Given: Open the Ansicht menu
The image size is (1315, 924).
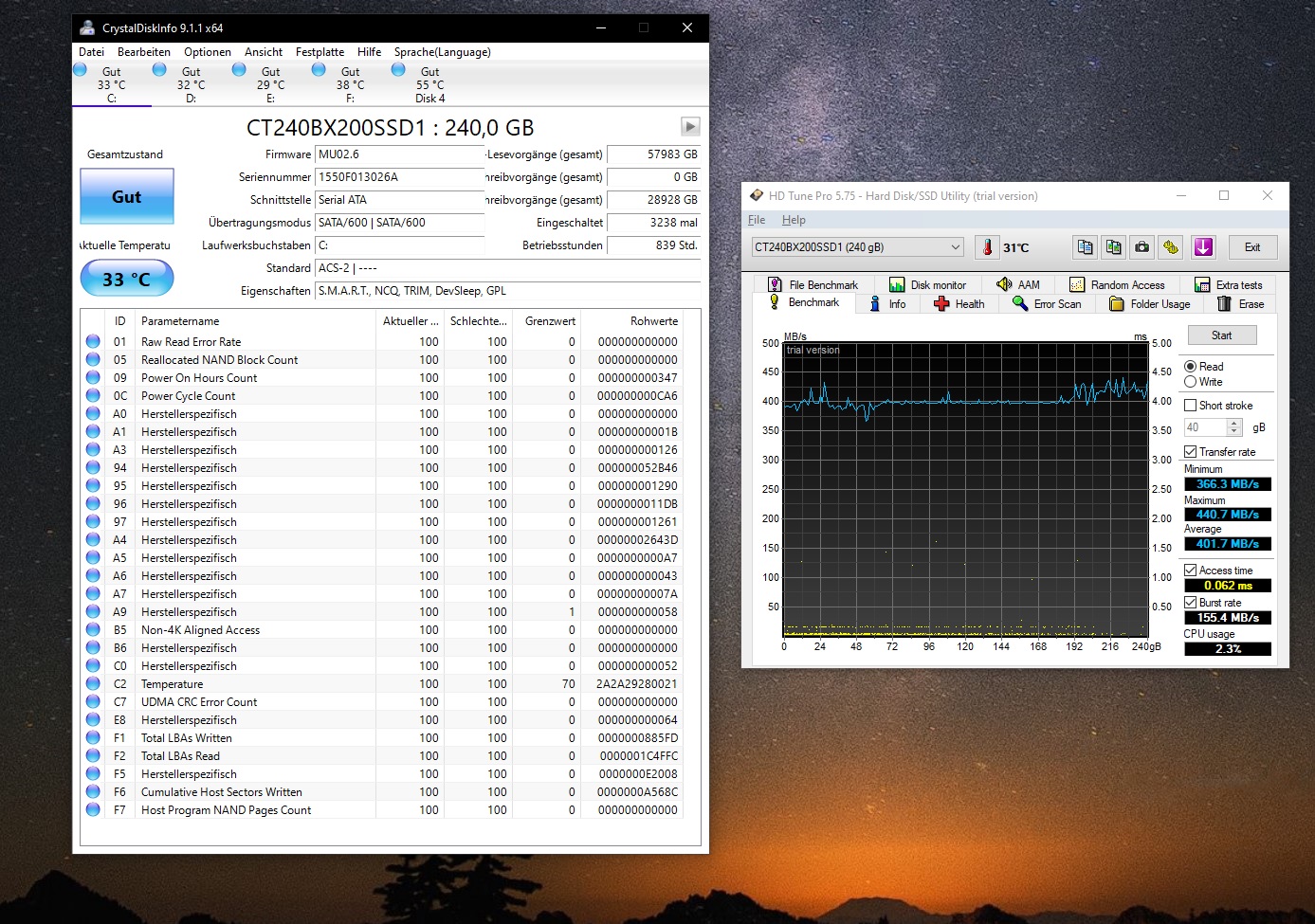Looking at the screenshot, I should tap(264, 52).
